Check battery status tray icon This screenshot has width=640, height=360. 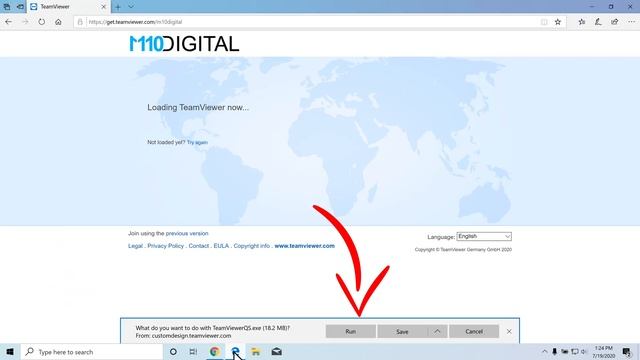564,351
